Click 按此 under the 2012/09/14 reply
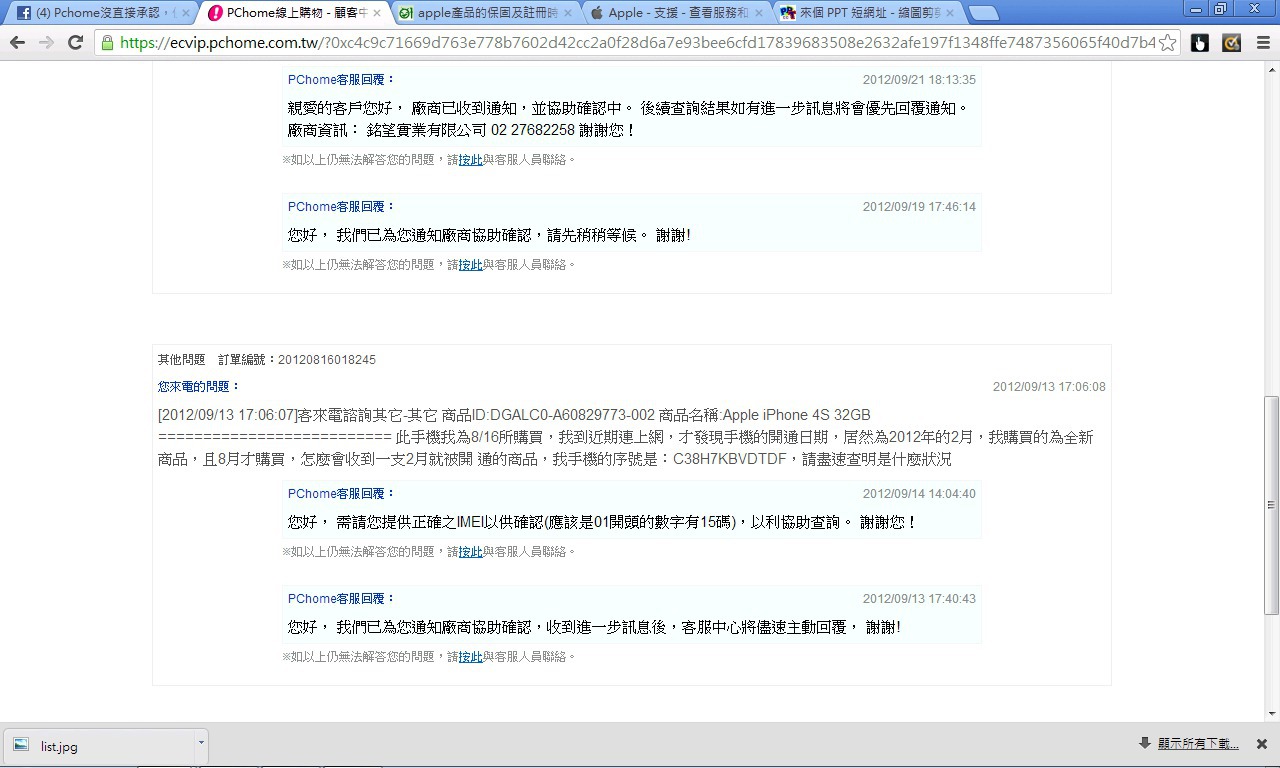Viewport: 1280px width, 768px height. coord(470,552)
